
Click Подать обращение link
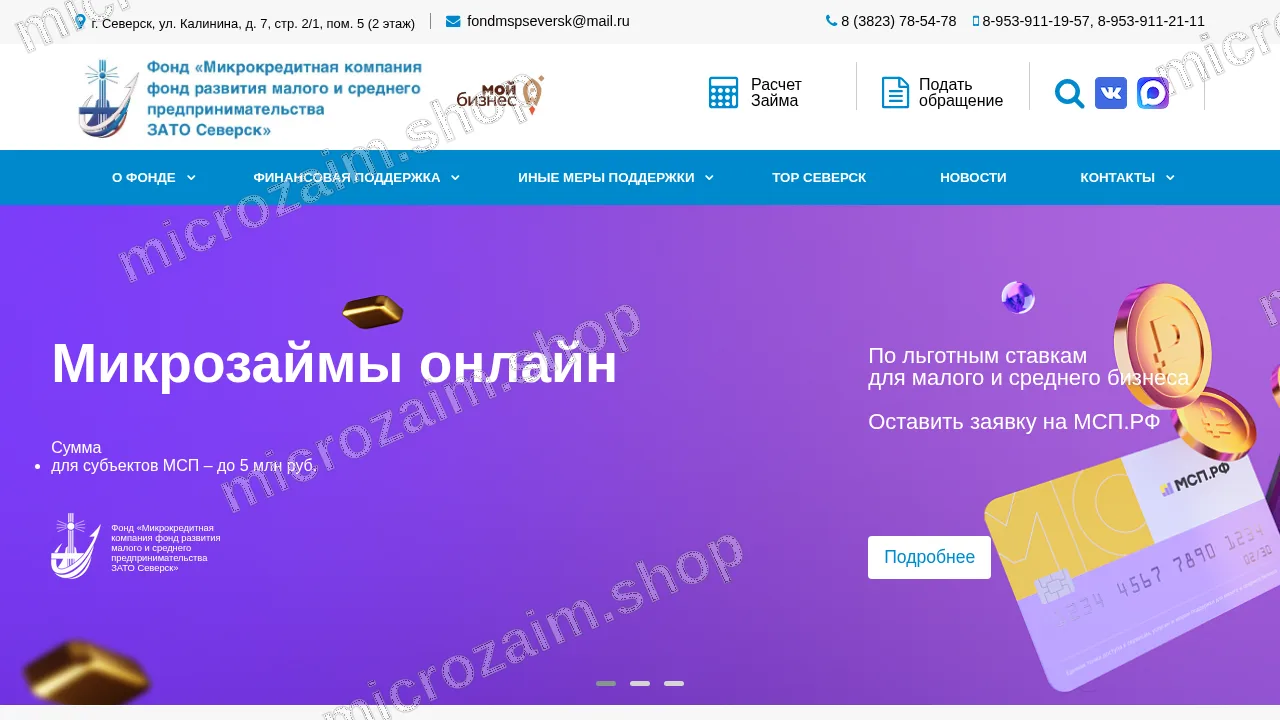click(x=961, y=93)
